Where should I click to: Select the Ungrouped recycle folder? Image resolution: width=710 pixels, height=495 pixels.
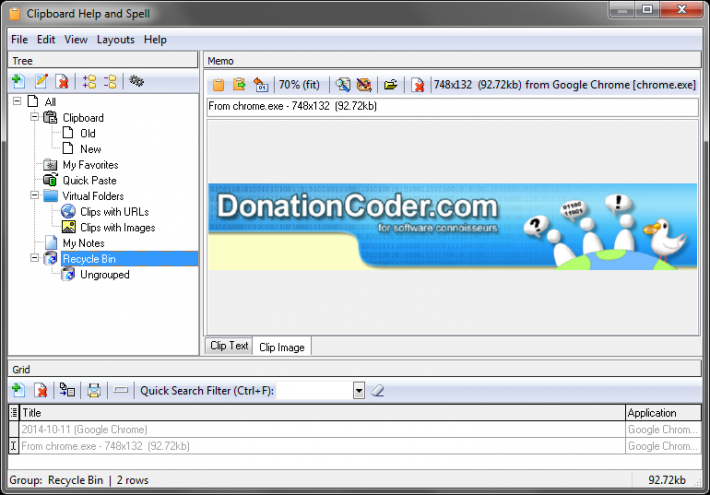point(105,274)
